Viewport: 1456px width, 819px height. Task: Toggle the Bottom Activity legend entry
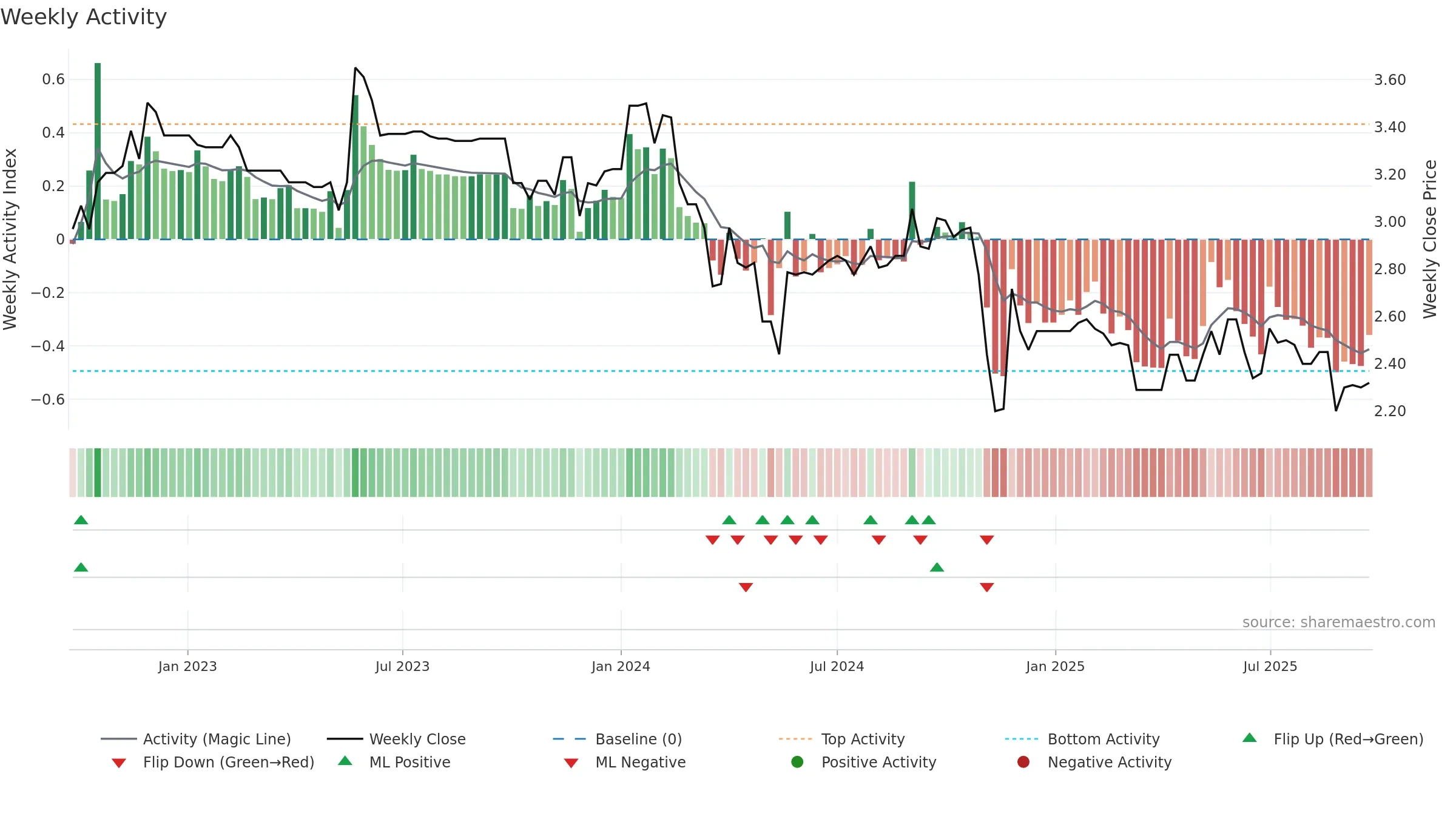[1082, 739]
